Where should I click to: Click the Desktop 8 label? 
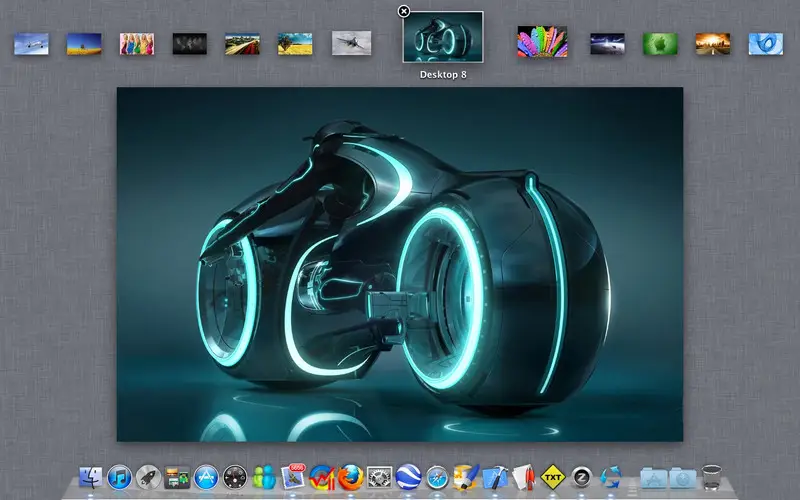[x=443, y=74]
